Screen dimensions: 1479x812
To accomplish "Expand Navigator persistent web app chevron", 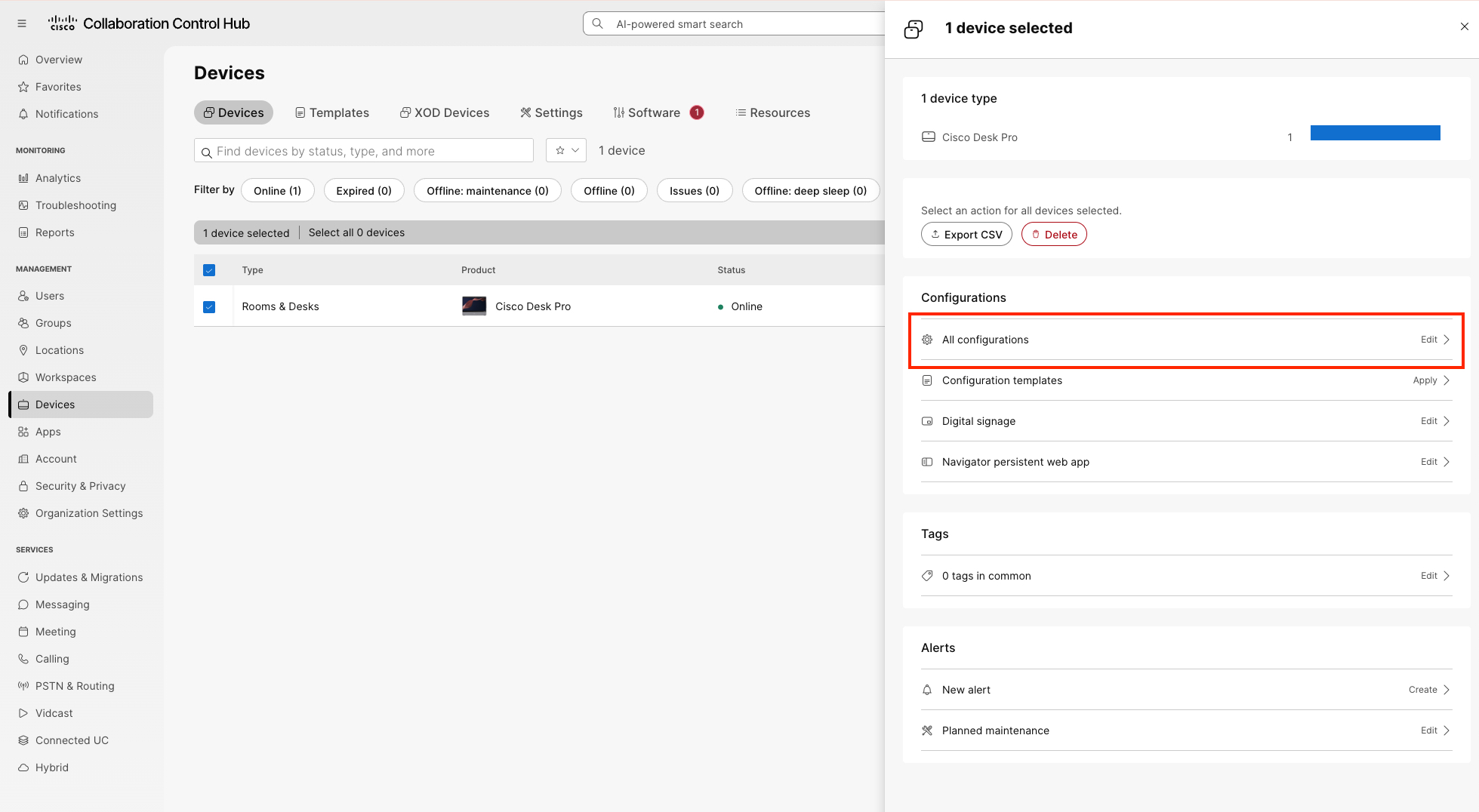I will [x=1447, y=462].
